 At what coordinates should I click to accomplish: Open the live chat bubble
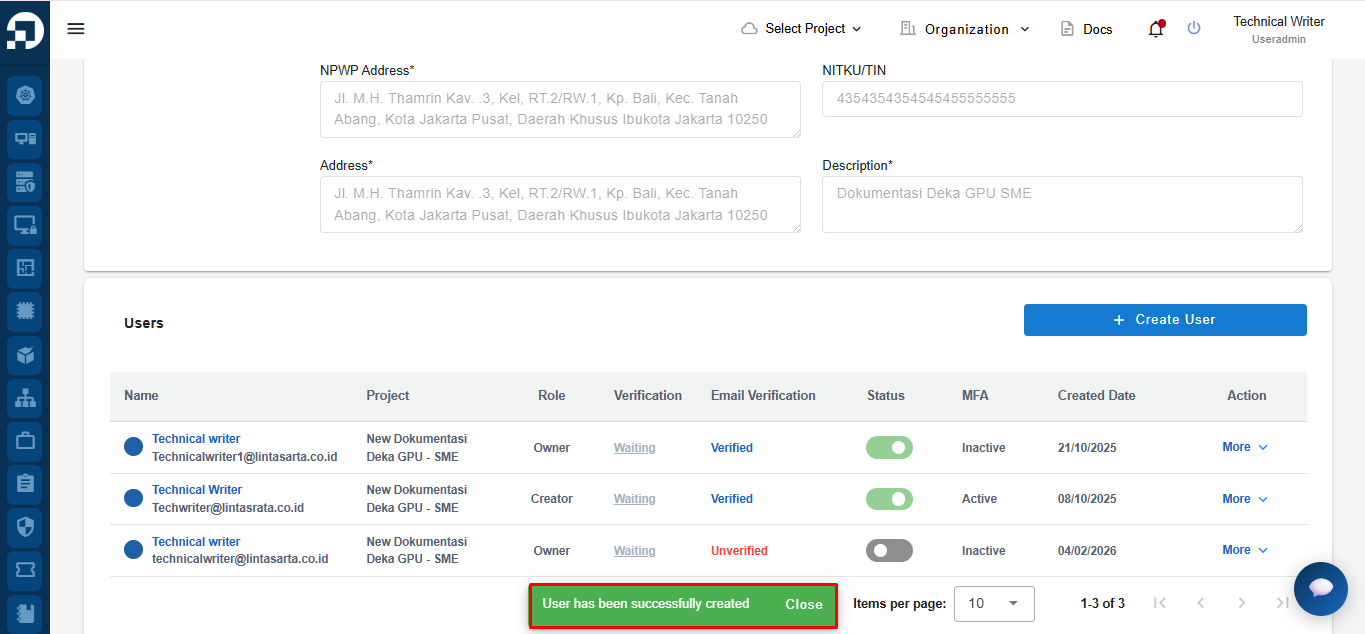coord(1320,588)
